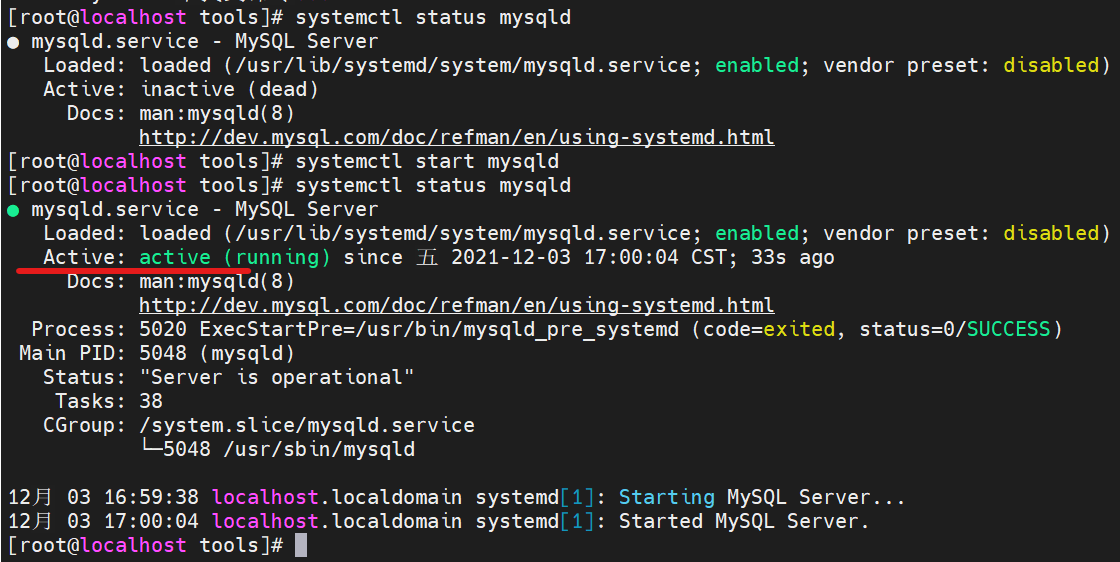The width and height of the screenshot is (1120, 562).
Task: Click the /system.slice/mysqld.service CGroup path
Action: tap(307, 425)
